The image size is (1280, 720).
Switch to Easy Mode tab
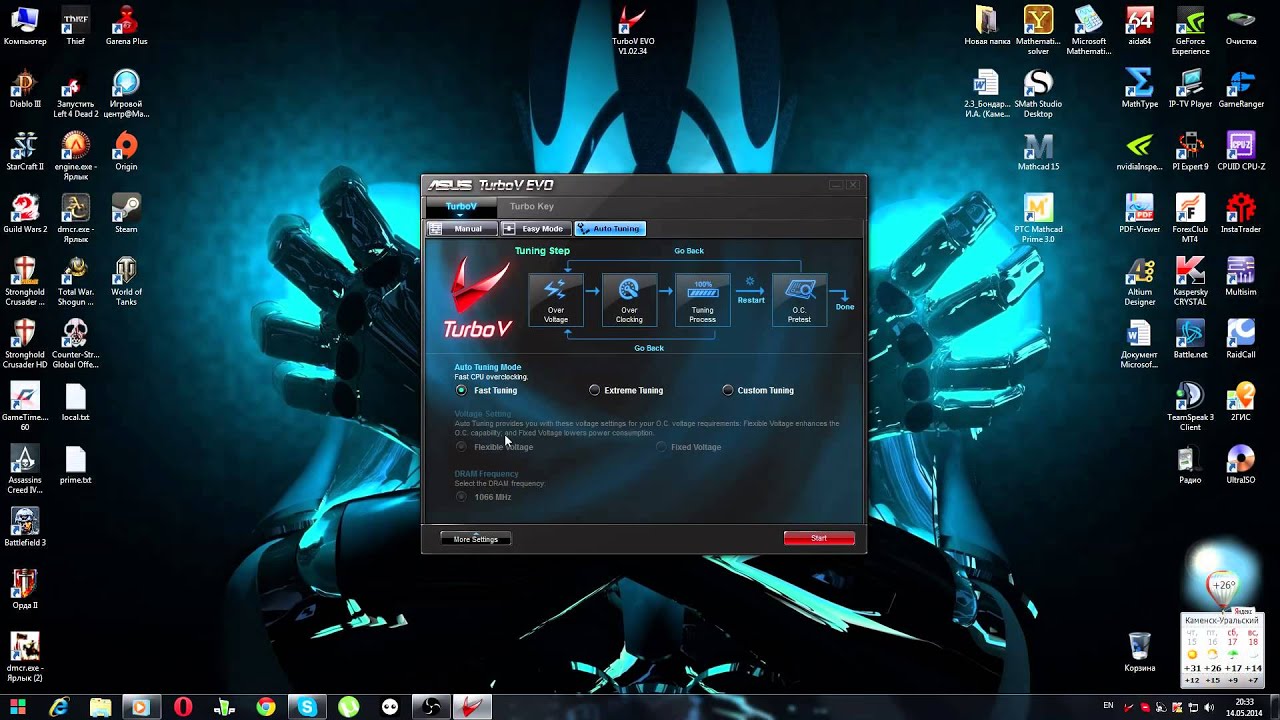coord(536,229)
